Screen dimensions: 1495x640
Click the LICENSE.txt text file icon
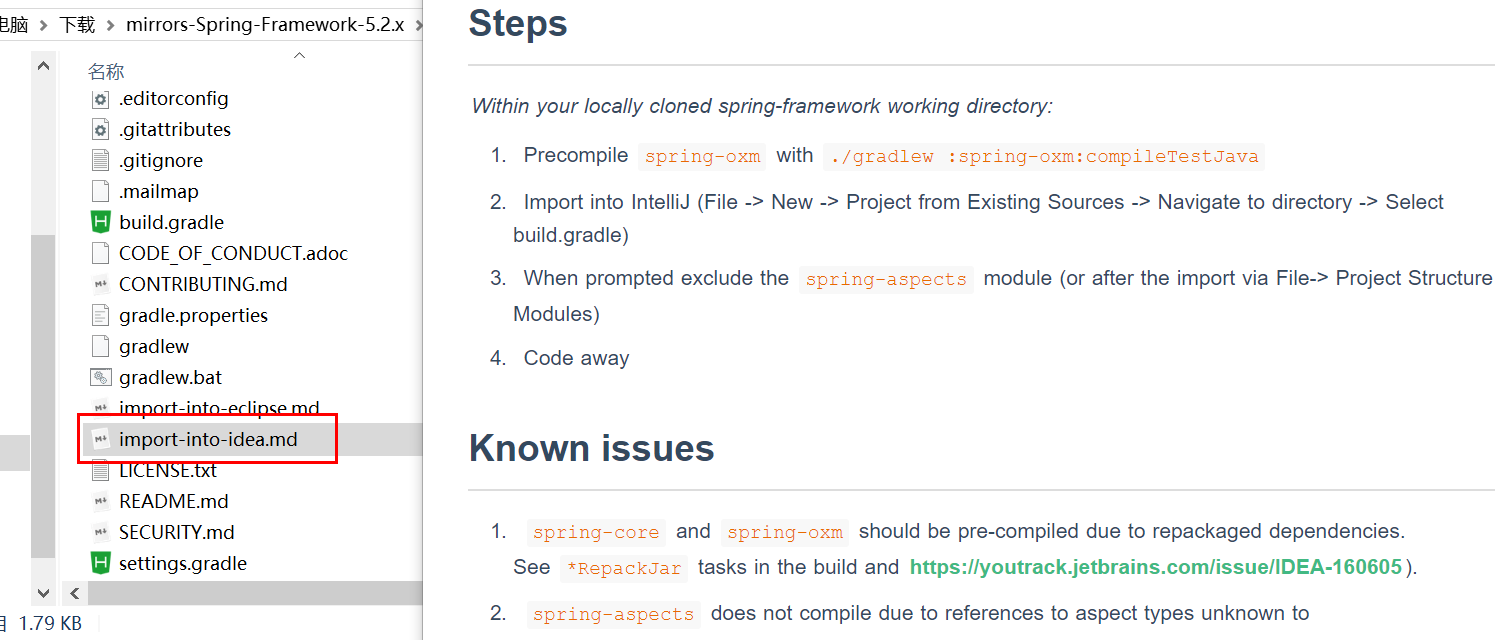100,470
